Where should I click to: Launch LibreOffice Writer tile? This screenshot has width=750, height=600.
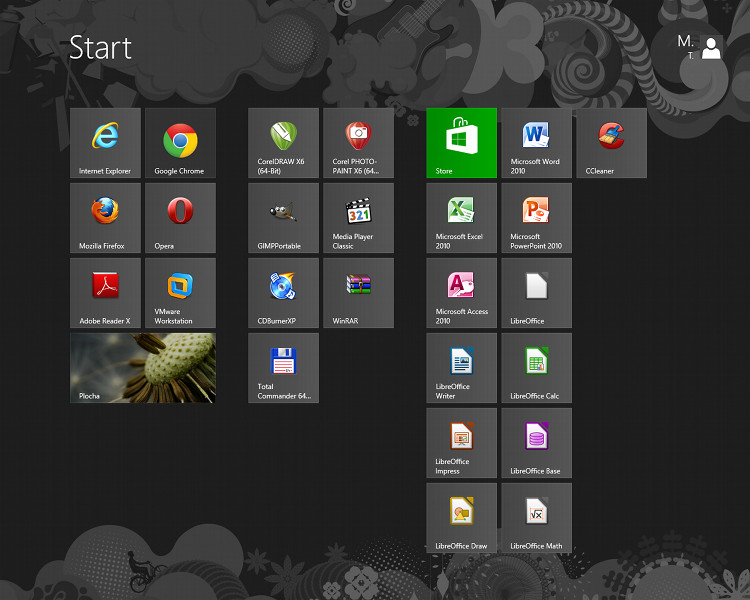[462, 368]
